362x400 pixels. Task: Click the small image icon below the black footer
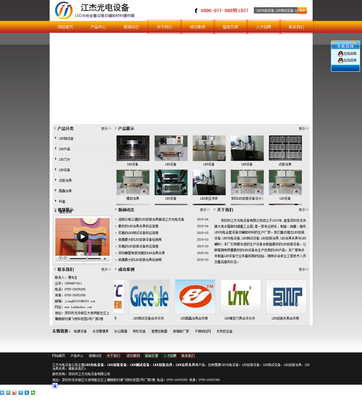55,386
